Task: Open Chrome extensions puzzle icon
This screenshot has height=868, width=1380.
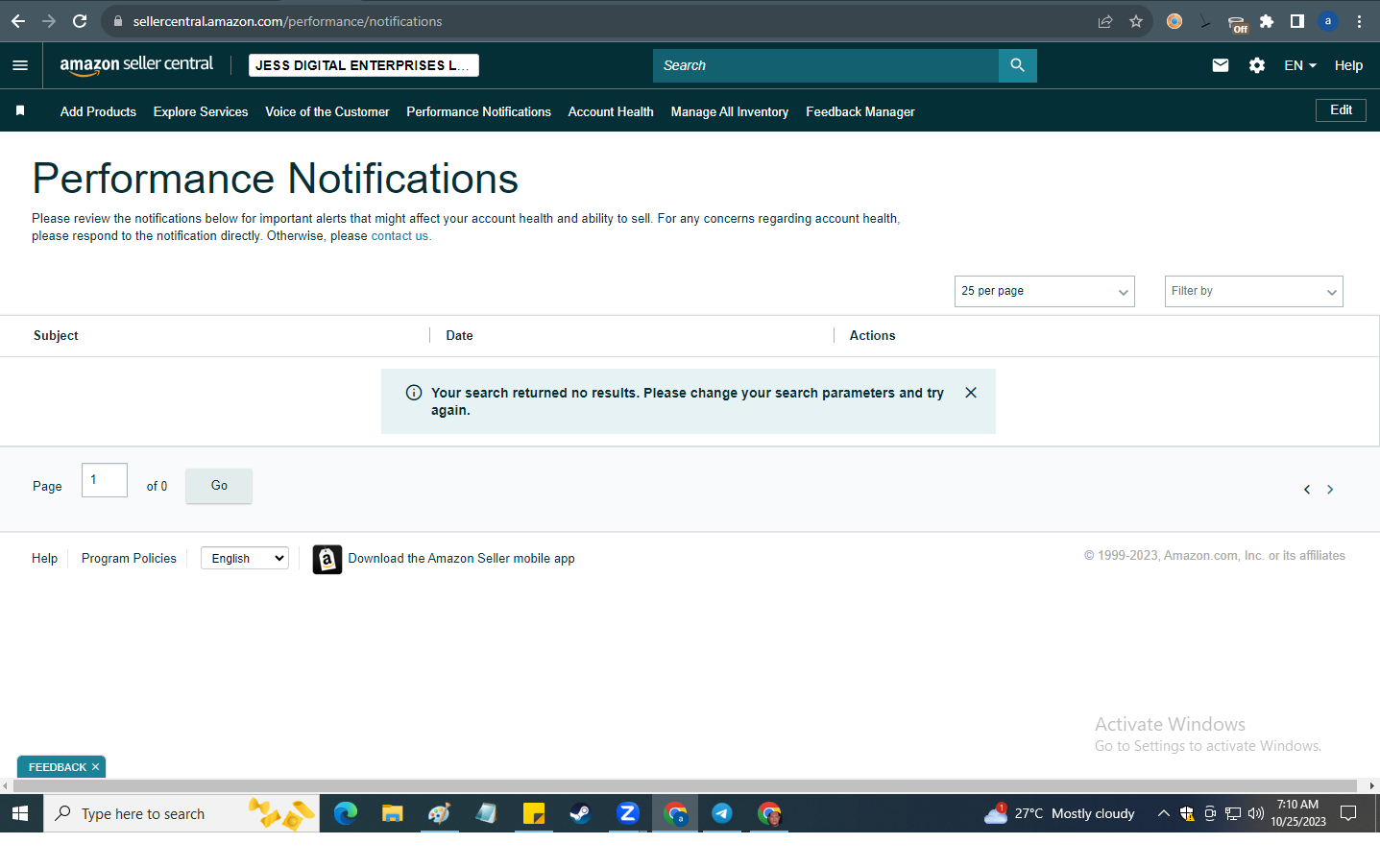Action: (1267, 21)
